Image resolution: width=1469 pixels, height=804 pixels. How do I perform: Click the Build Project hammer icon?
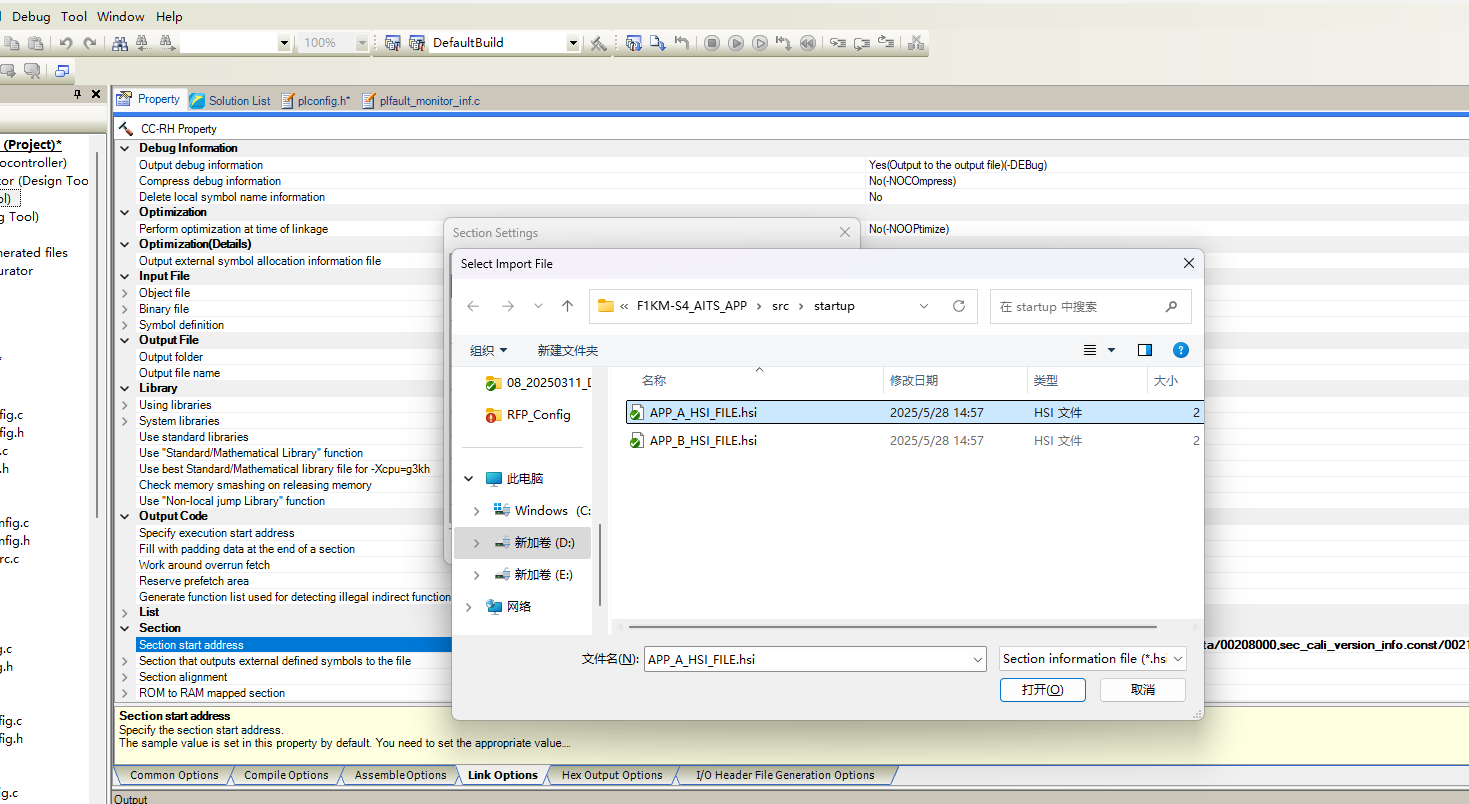pyautogui.click(x=598, y=43)
